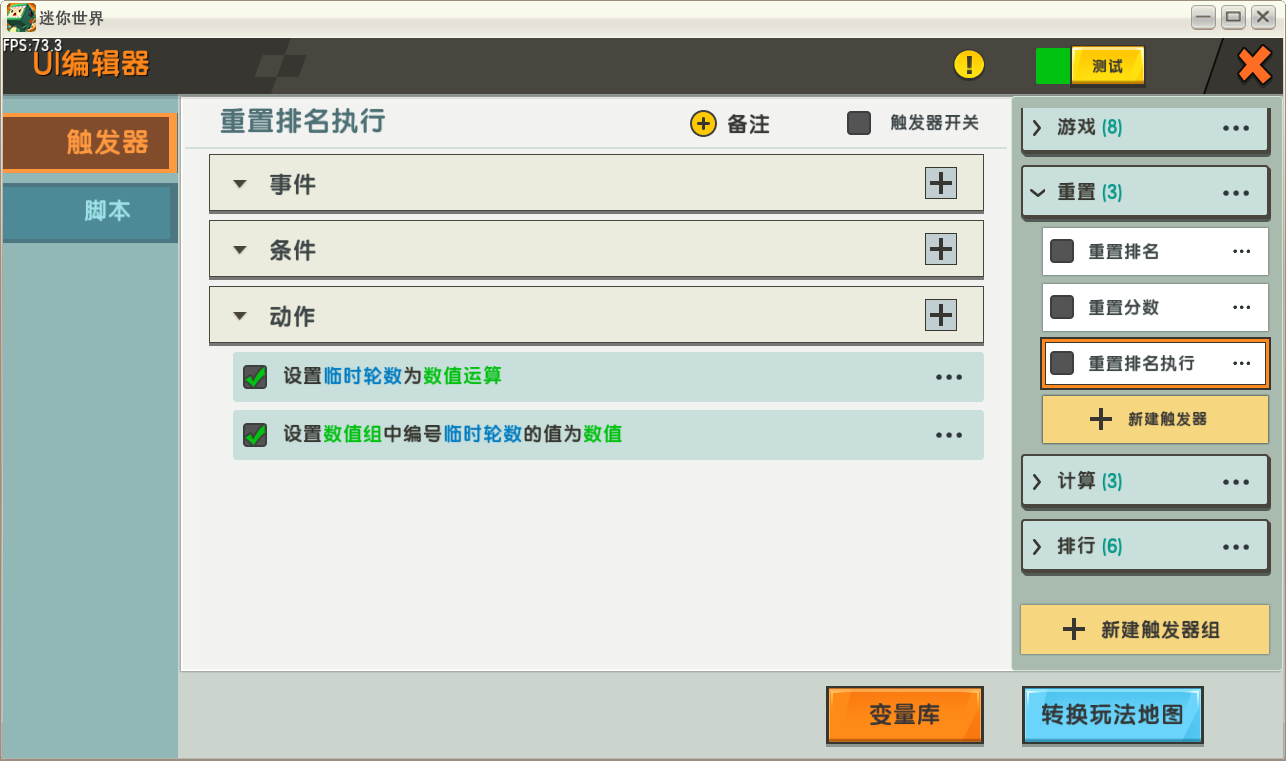Click the 转换玩法地图 button
Viewport: 1286px width, 761px height.
[1112, 715]
